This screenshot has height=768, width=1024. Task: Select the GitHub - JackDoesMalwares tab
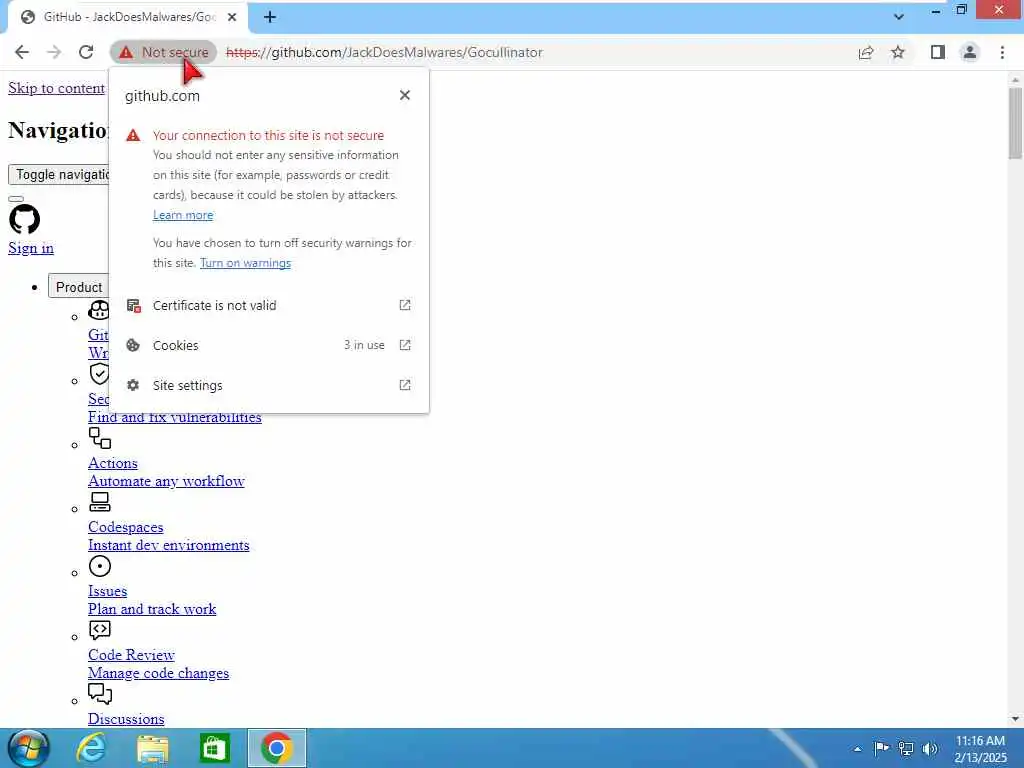click(x=127, y=17)
